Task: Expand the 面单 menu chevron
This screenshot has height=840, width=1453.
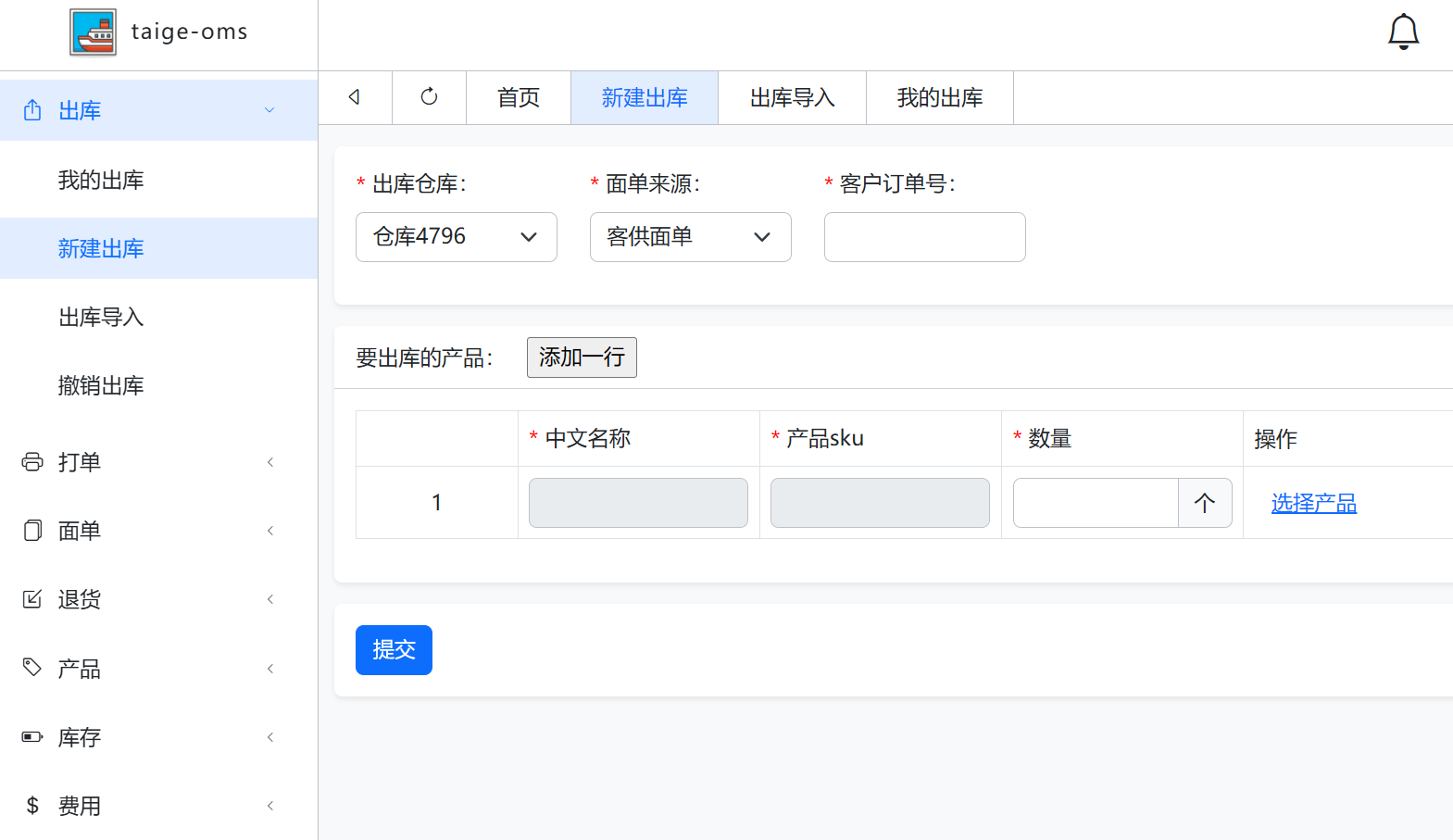Action: pos(270,531)
